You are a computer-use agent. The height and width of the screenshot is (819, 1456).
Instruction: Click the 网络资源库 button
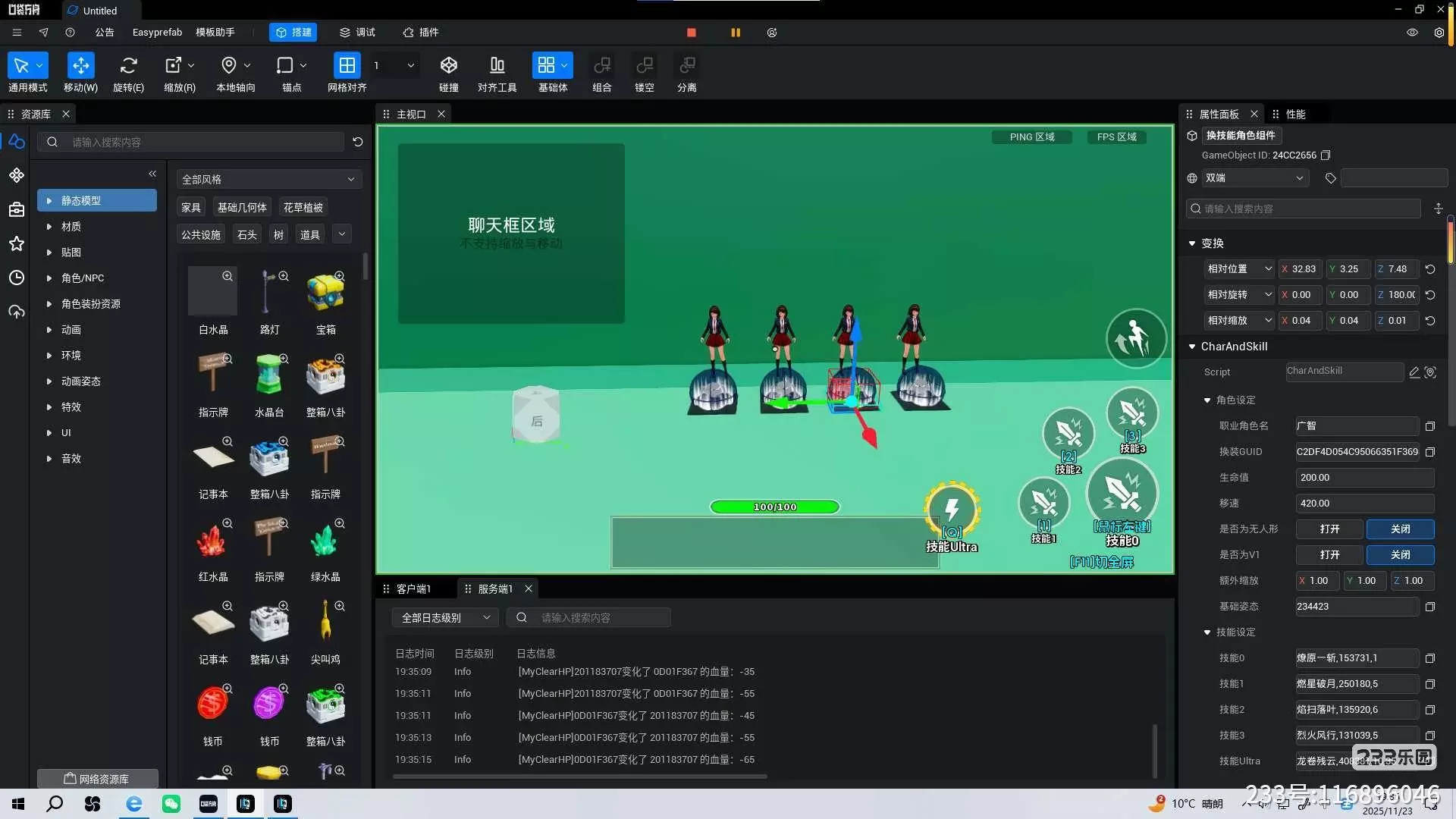click(x=97, y=779)
